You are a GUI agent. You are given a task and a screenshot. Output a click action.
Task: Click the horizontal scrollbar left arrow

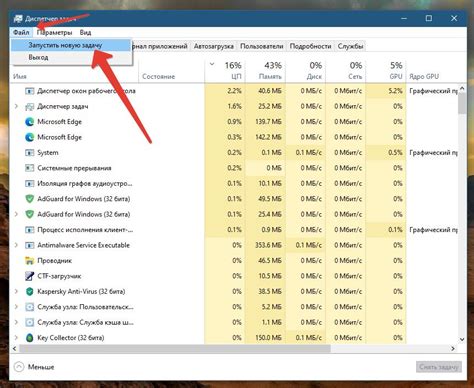point(14,349)
